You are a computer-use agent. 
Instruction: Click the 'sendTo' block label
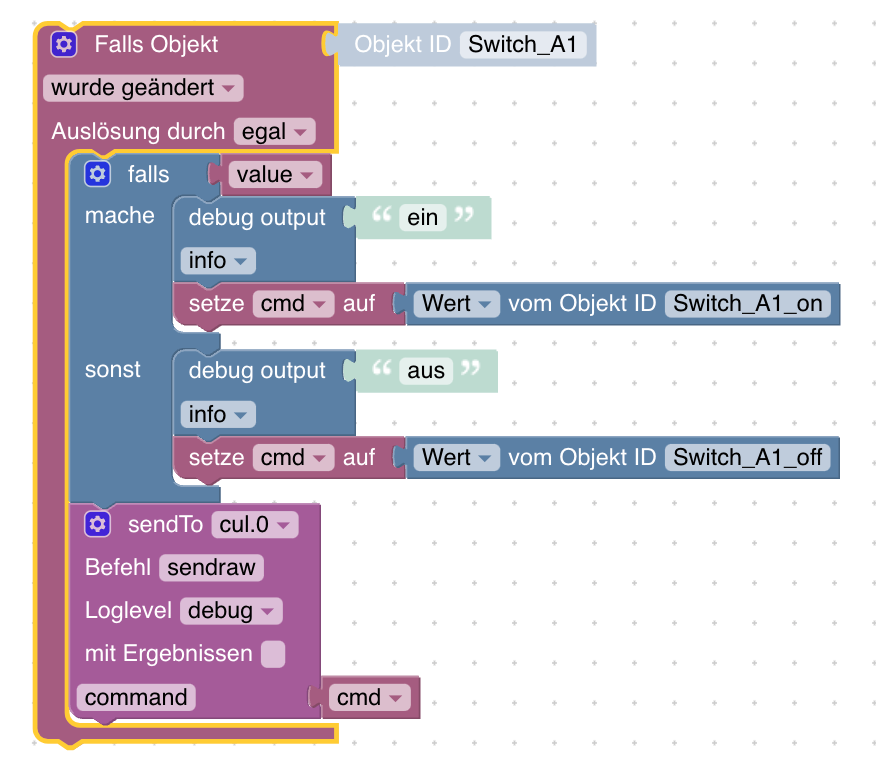pos(165,524)
